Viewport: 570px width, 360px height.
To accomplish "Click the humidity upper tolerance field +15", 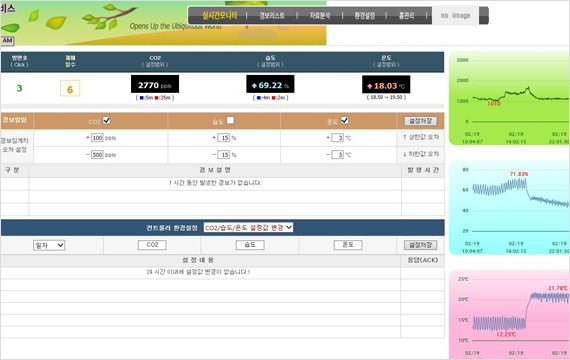I will (x=224, y=138).
